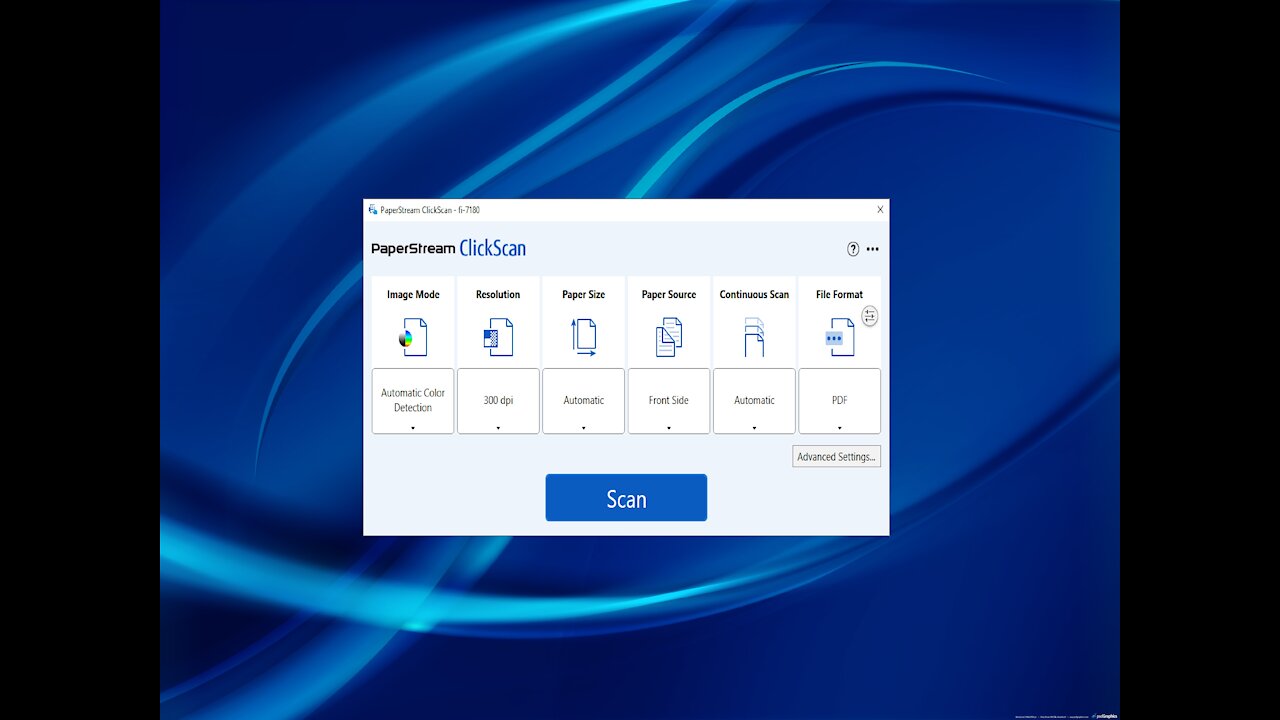Click the Image Mode color document icon
Screen dimensions: 1280x720
click(x=413, y=338)
